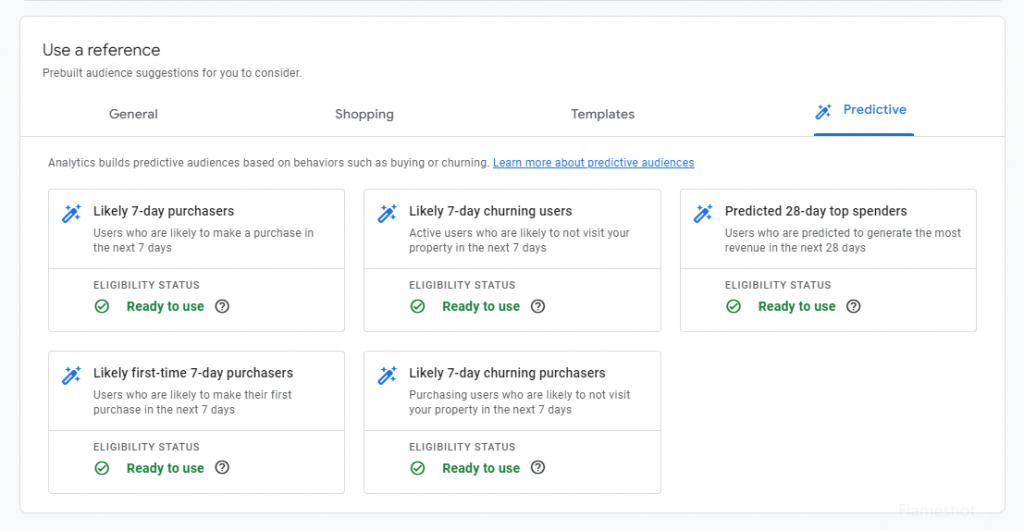The width and height of the screenshot is (1024, 531).
Task: Click Ready to use on Likely 7-day churning purchasers
Action: [480, 468]
